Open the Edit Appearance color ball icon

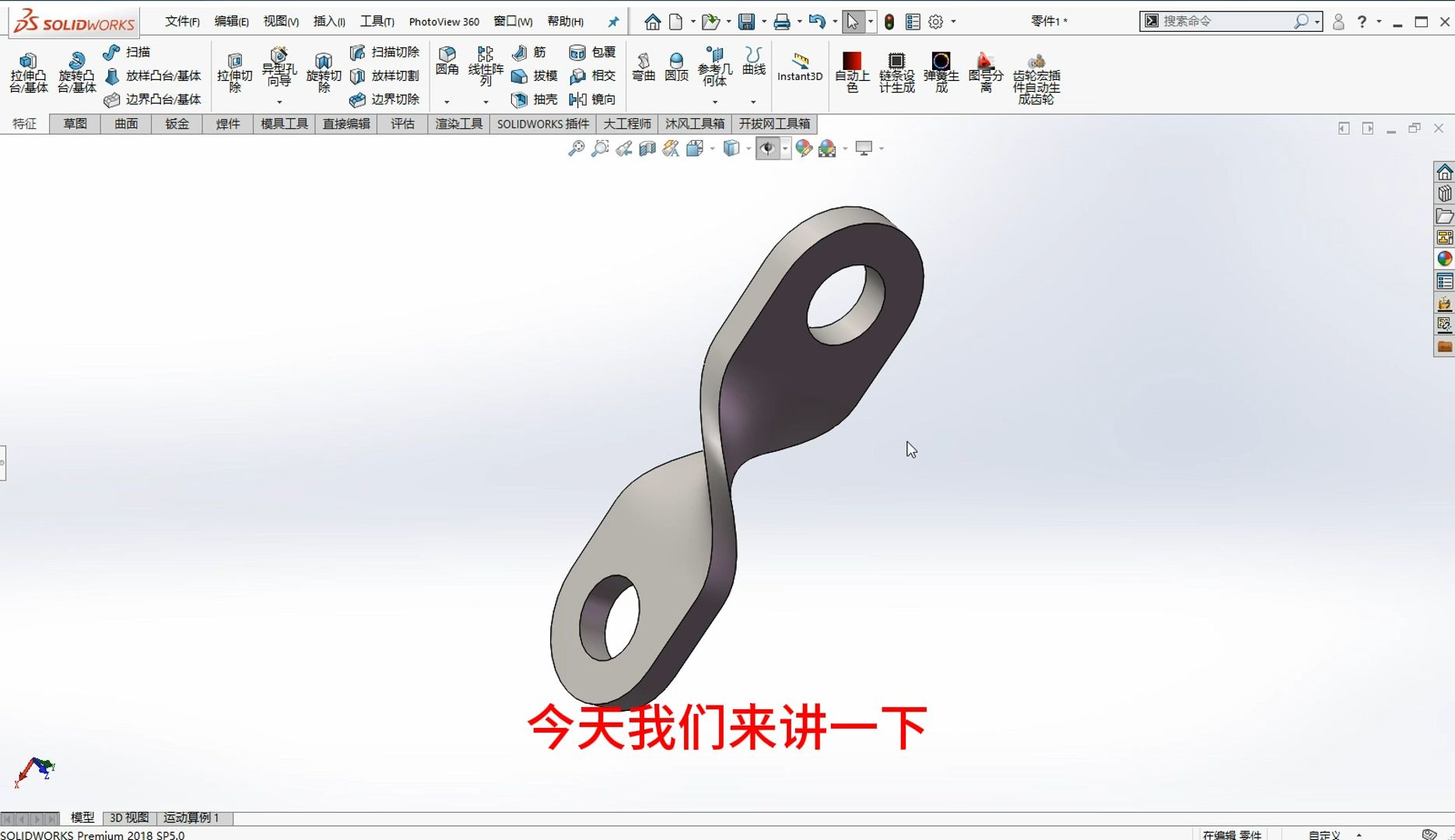[x=804, y=148]
